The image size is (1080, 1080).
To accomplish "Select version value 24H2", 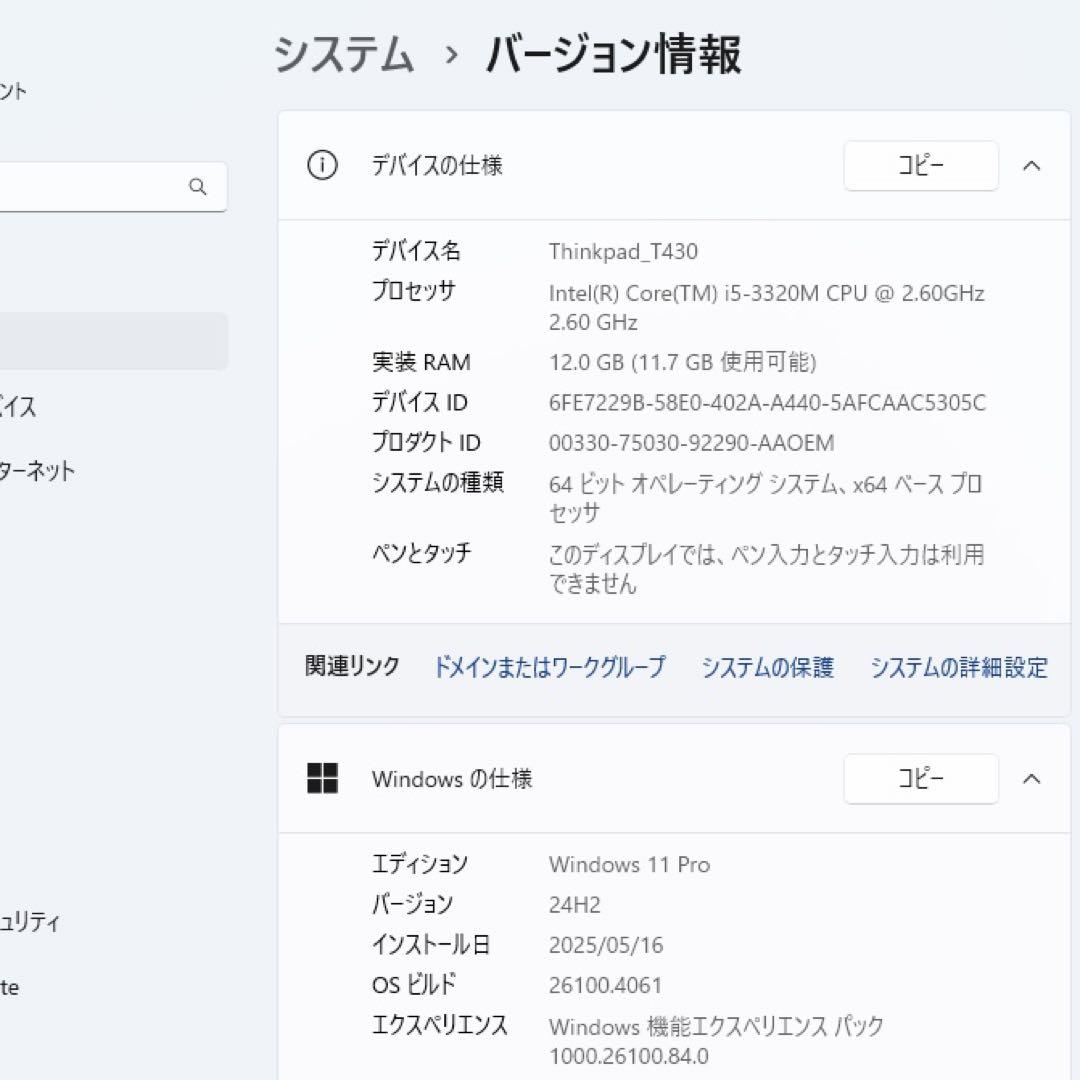I will [x=574, y=904].
